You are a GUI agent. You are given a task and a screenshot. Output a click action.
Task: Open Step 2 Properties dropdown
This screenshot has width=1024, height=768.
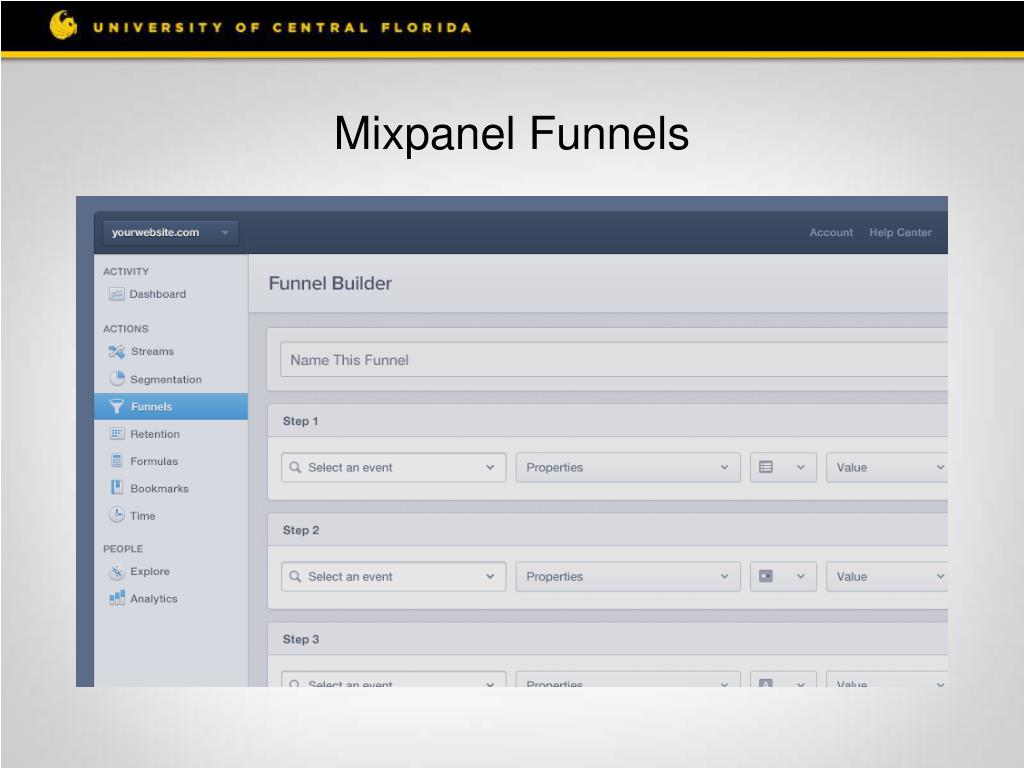628,577
